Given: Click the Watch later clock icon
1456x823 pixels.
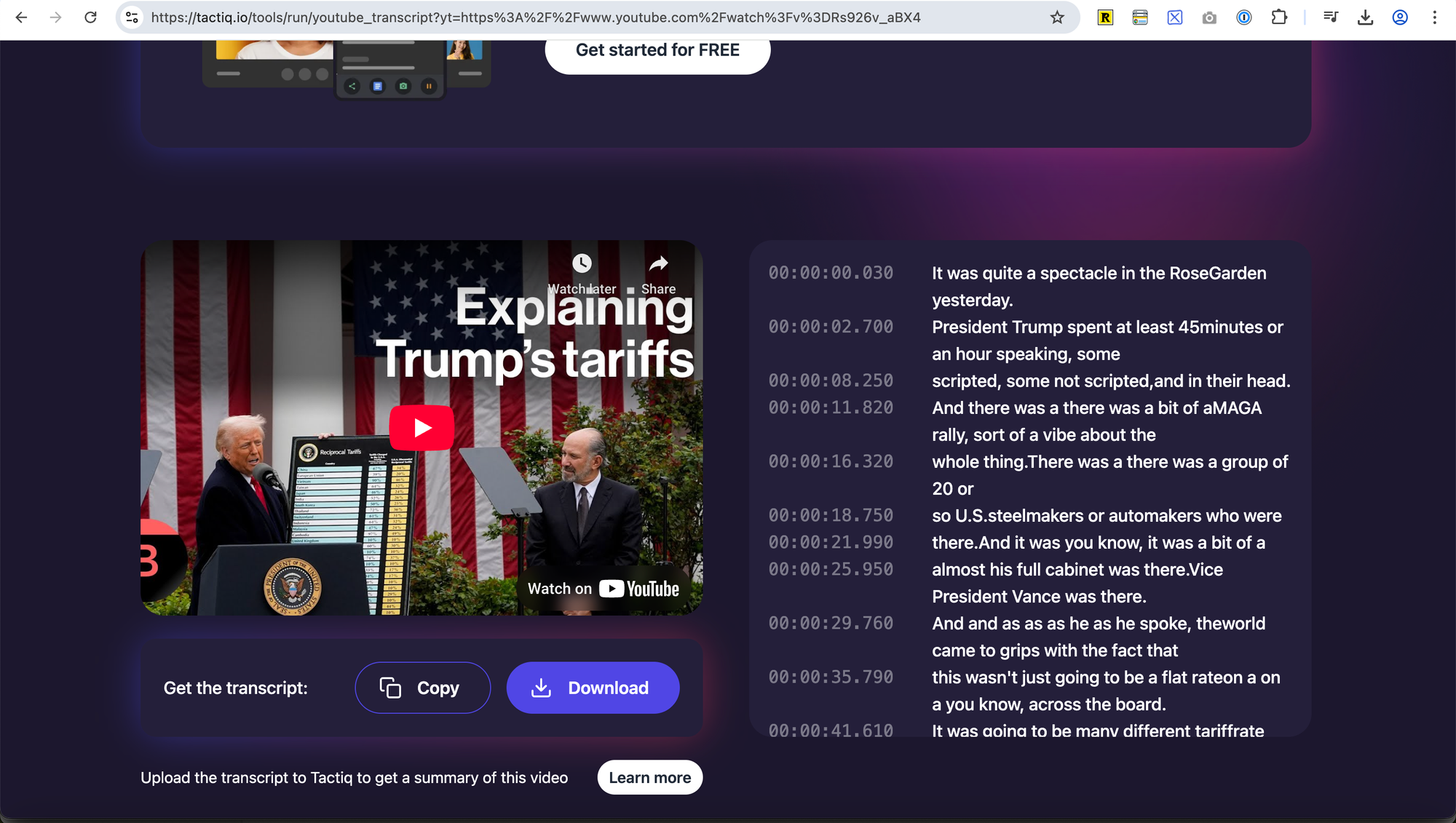Looking at the screenshot, I should click(x=582, y=263).
